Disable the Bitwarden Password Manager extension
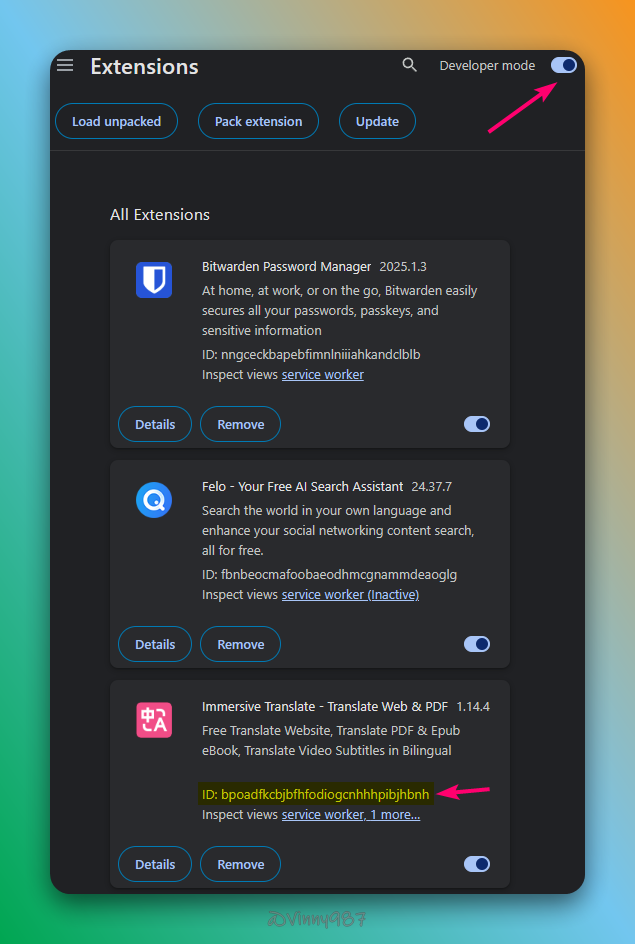The image size is (635, 944). point(477,424)
